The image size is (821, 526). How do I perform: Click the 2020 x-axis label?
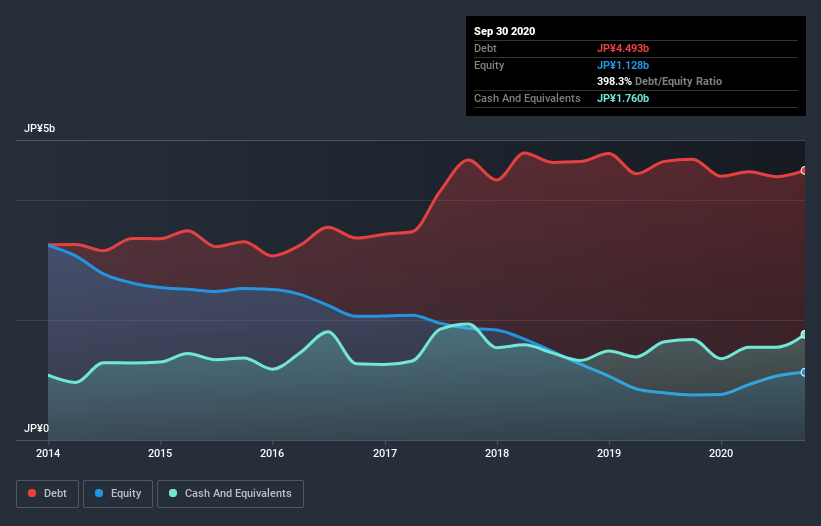tap(721, 453)
